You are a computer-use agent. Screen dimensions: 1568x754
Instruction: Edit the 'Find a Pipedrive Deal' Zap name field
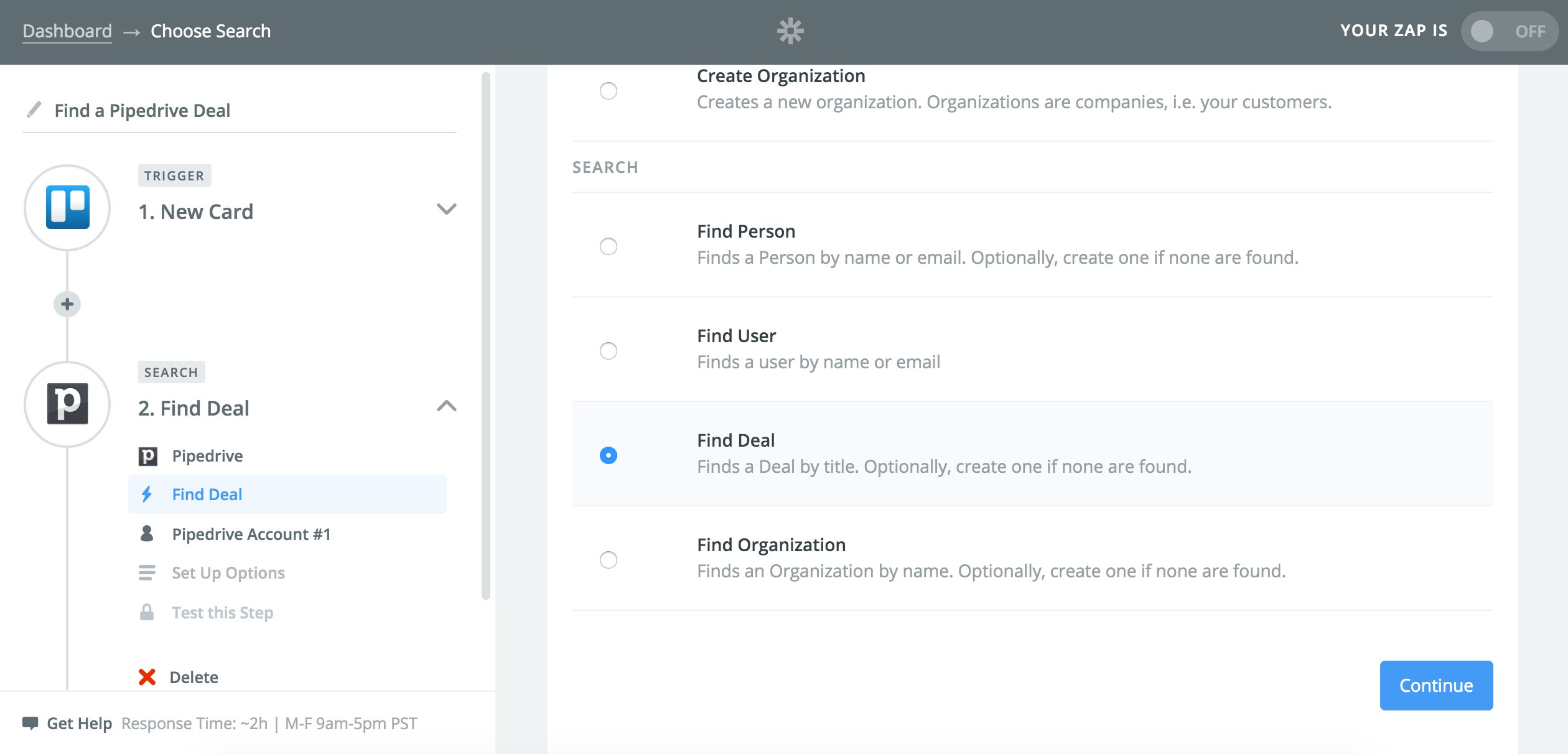[240, 111]
